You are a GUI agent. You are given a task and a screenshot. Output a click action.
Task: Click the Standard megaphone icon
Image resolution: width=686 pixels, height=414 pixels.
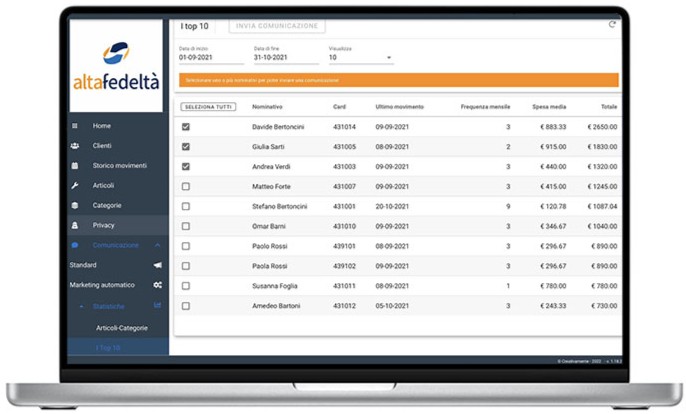click(158, 265)
